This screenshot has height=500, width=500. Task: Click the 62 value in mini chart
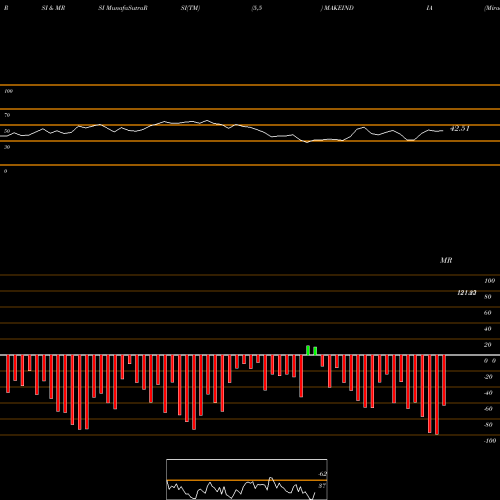point(322,474)
